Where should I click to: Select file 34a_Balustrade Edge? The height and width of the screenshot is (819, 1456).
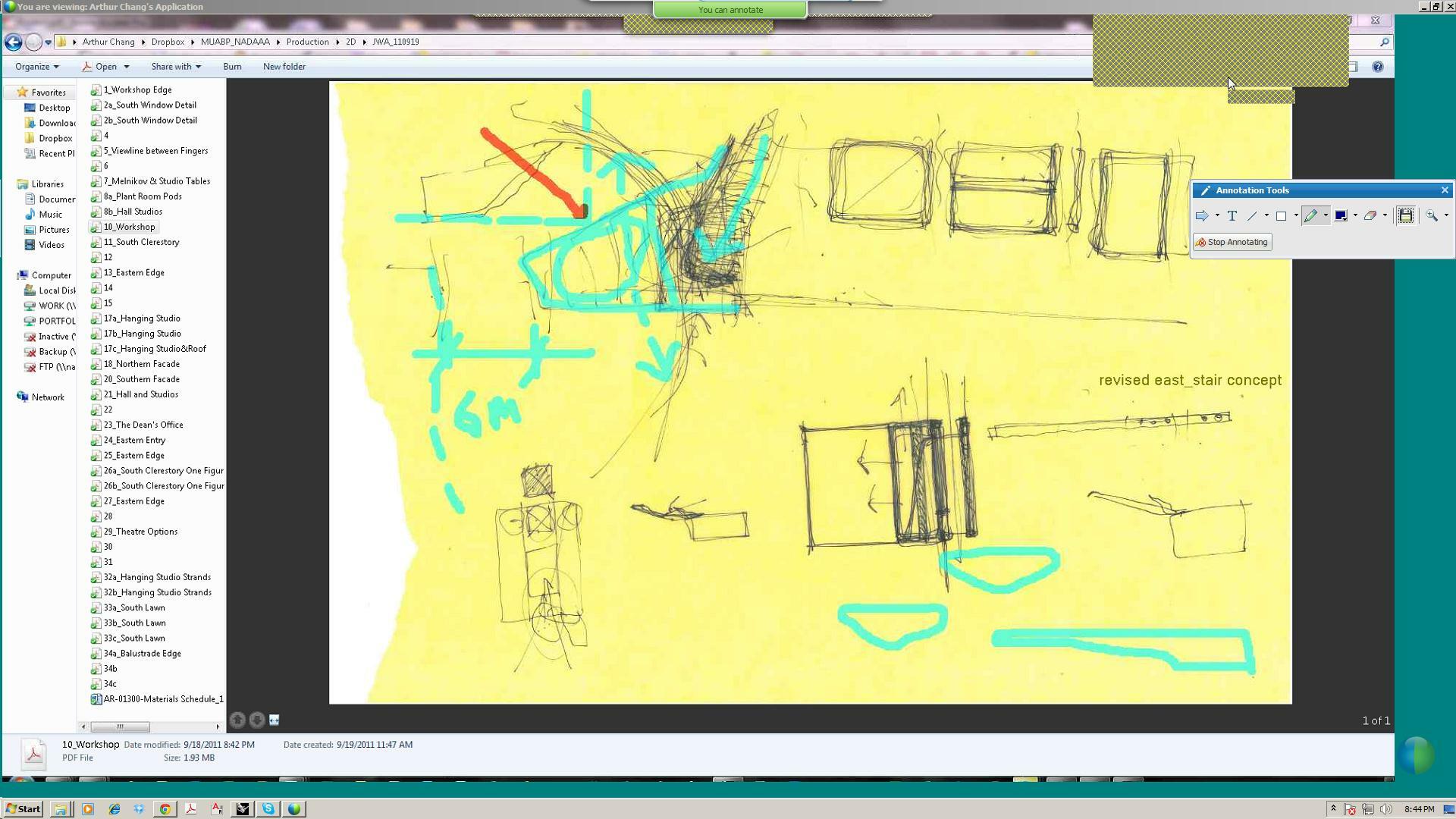coord(136,654)
